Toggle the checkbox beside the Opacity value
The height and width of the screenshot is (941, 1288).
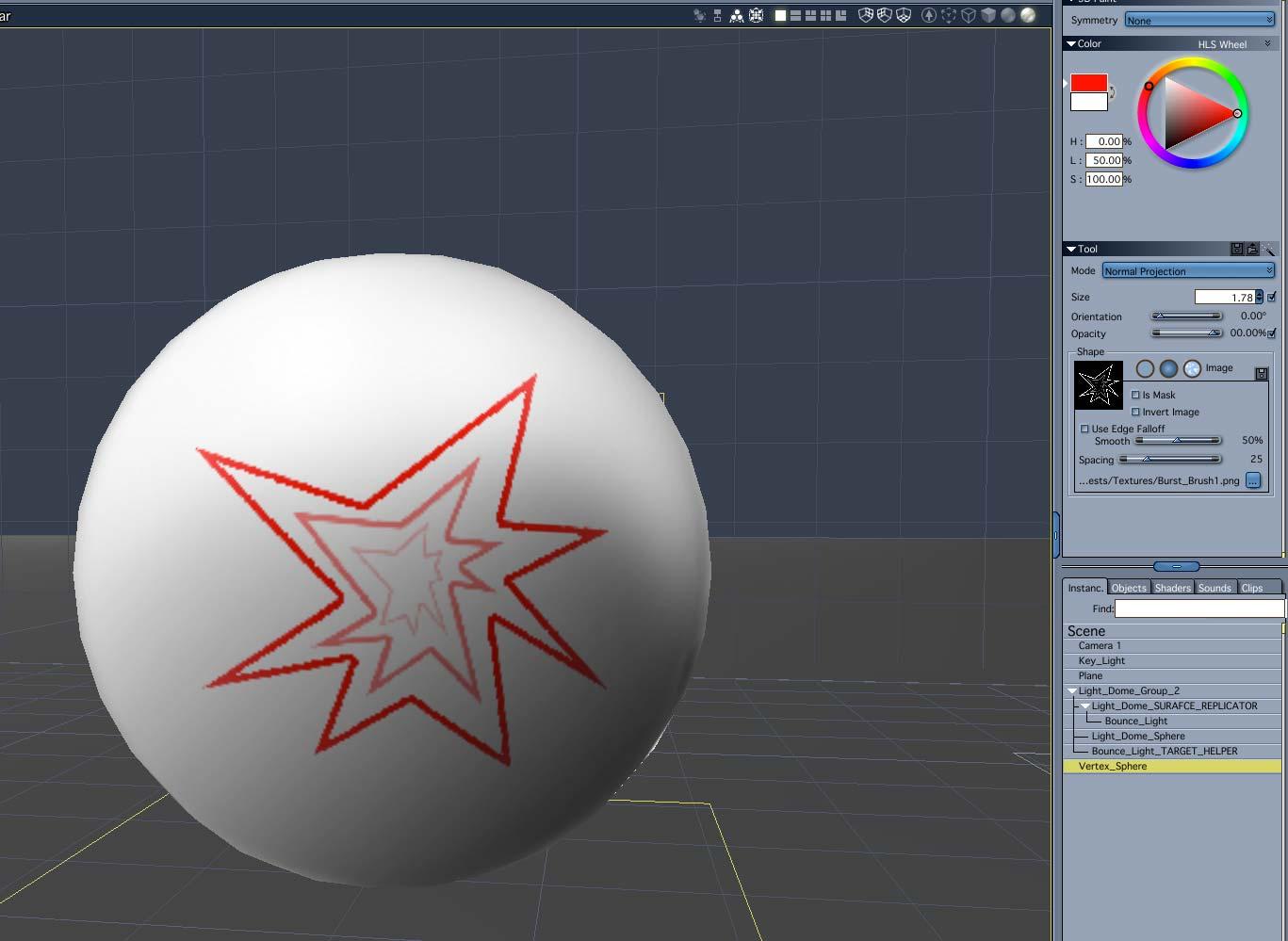pyautogui.click(x=1272, y=333)
